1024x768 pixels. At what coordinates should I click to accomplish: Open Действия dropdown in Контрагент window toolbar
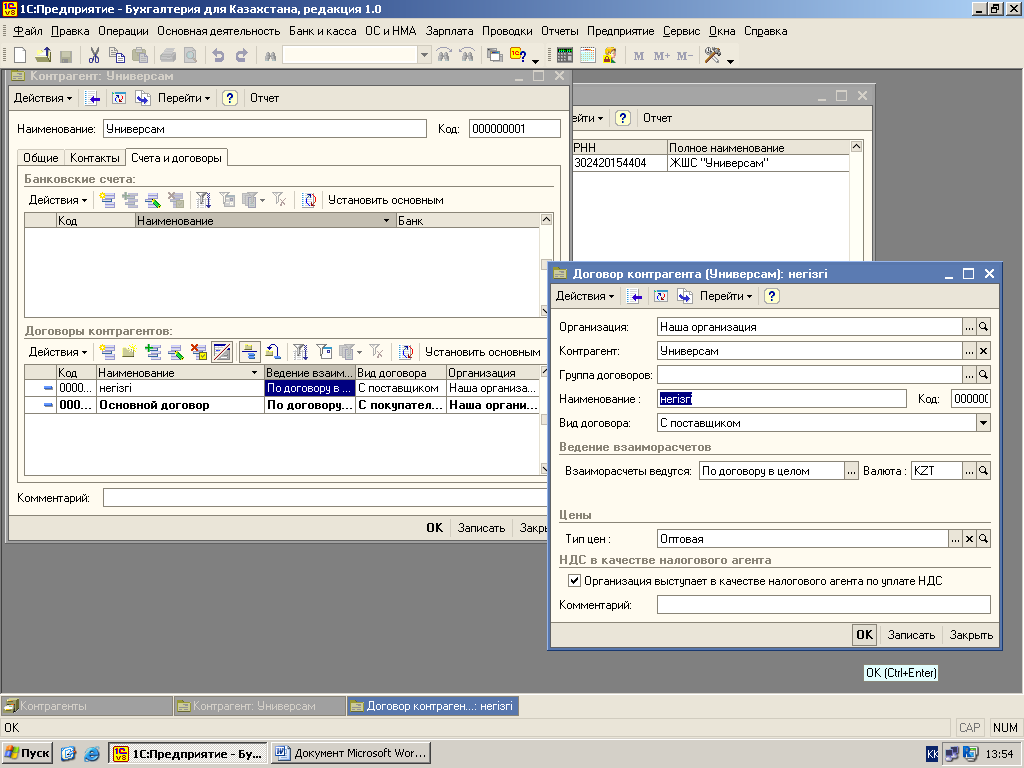pos(43,98)
